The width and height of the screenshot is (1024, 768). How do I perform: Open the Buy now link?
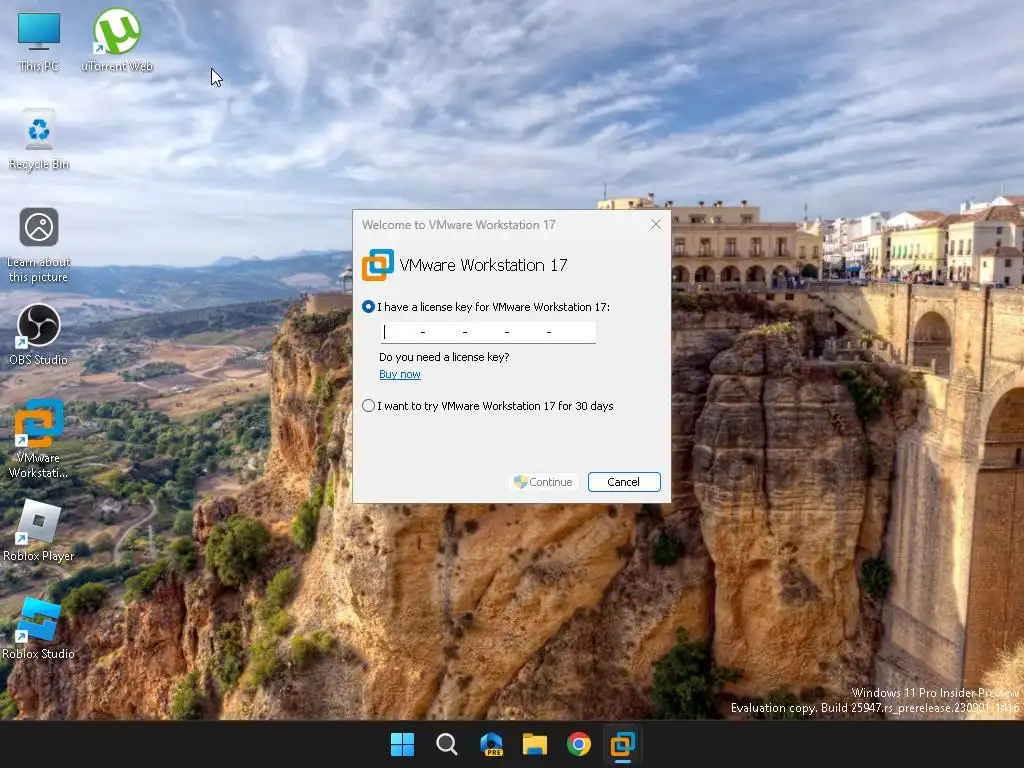(x=400, y=374)
